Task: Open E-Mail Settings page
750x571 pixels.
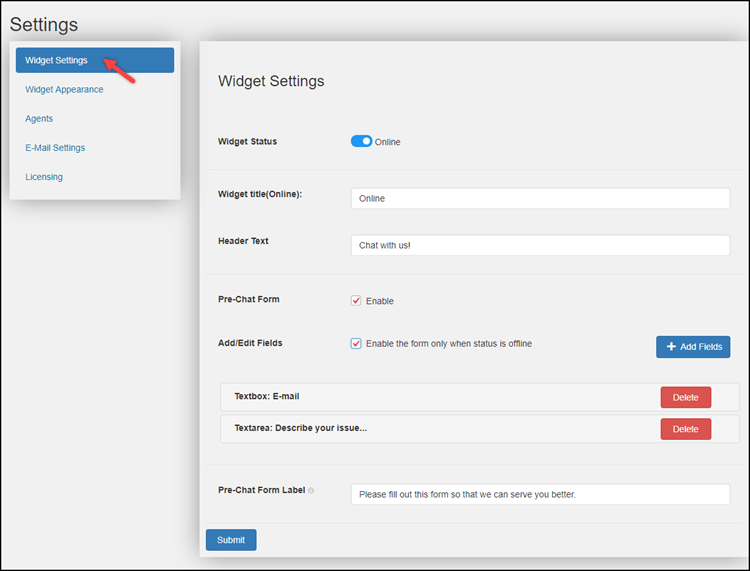Action: point(55,148)
